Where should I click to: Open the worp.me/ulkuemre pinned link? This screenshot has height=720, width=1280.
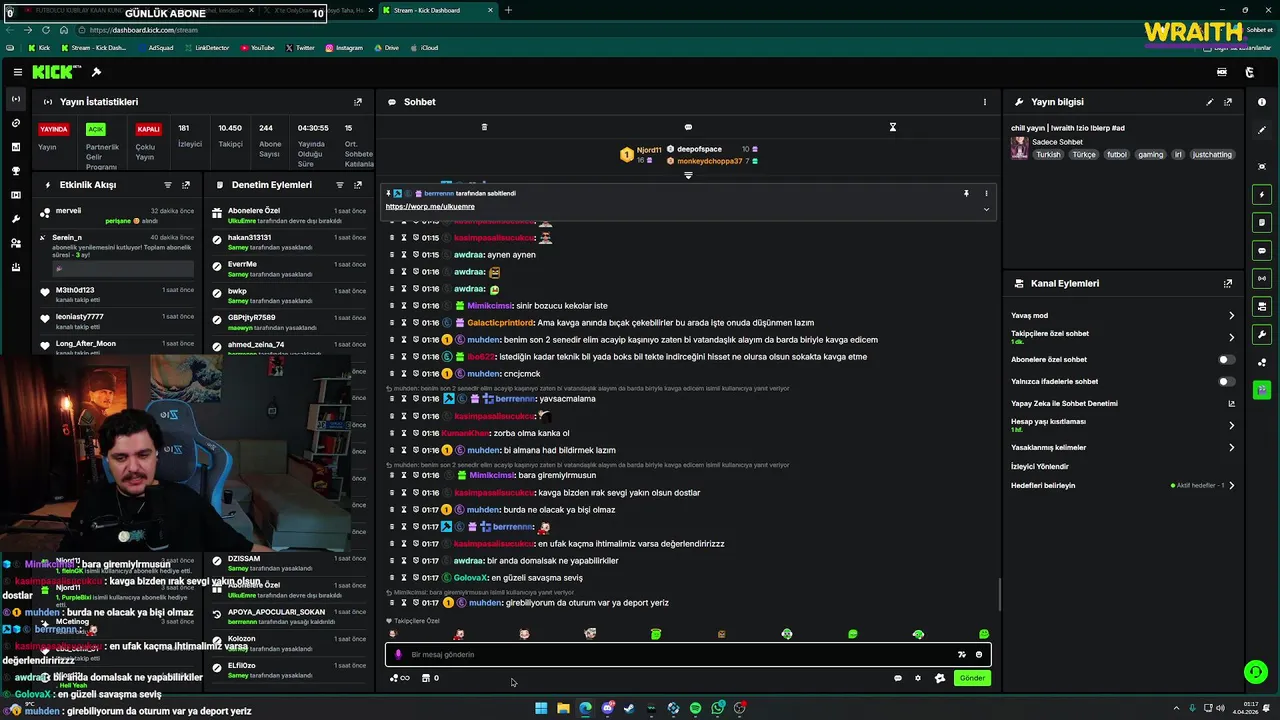click(x=430, y=207)
